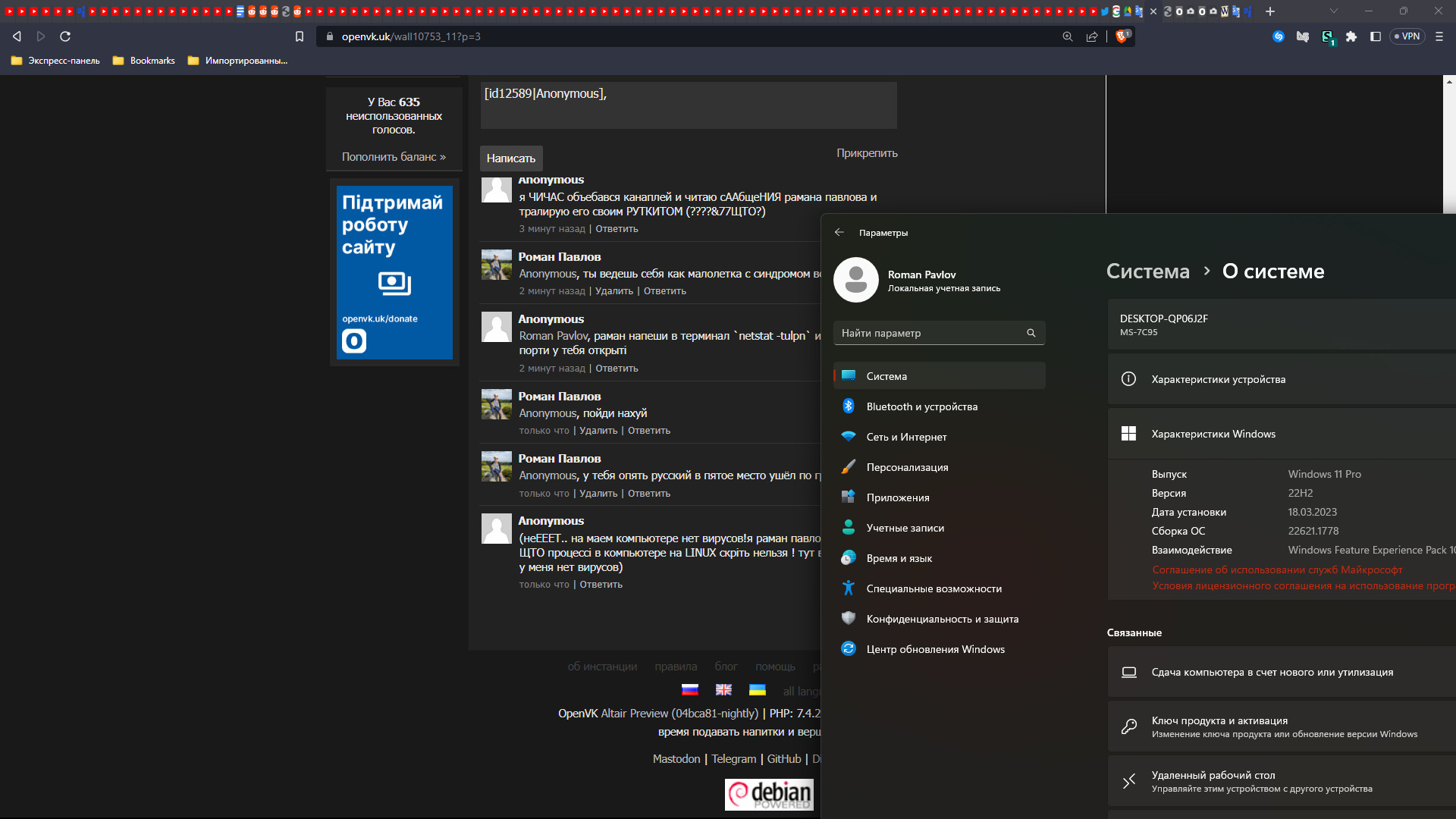Go back using Settings back arrow

839,233
